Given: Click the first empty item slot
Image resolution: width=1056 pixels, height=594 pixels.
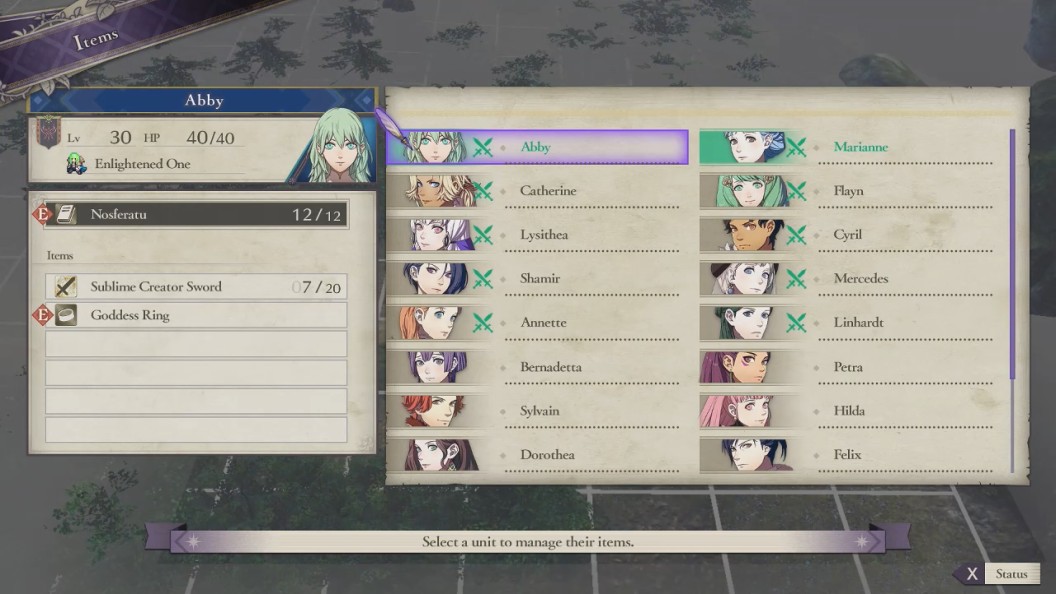Looking at the screenshot, I should coord(196,343).
